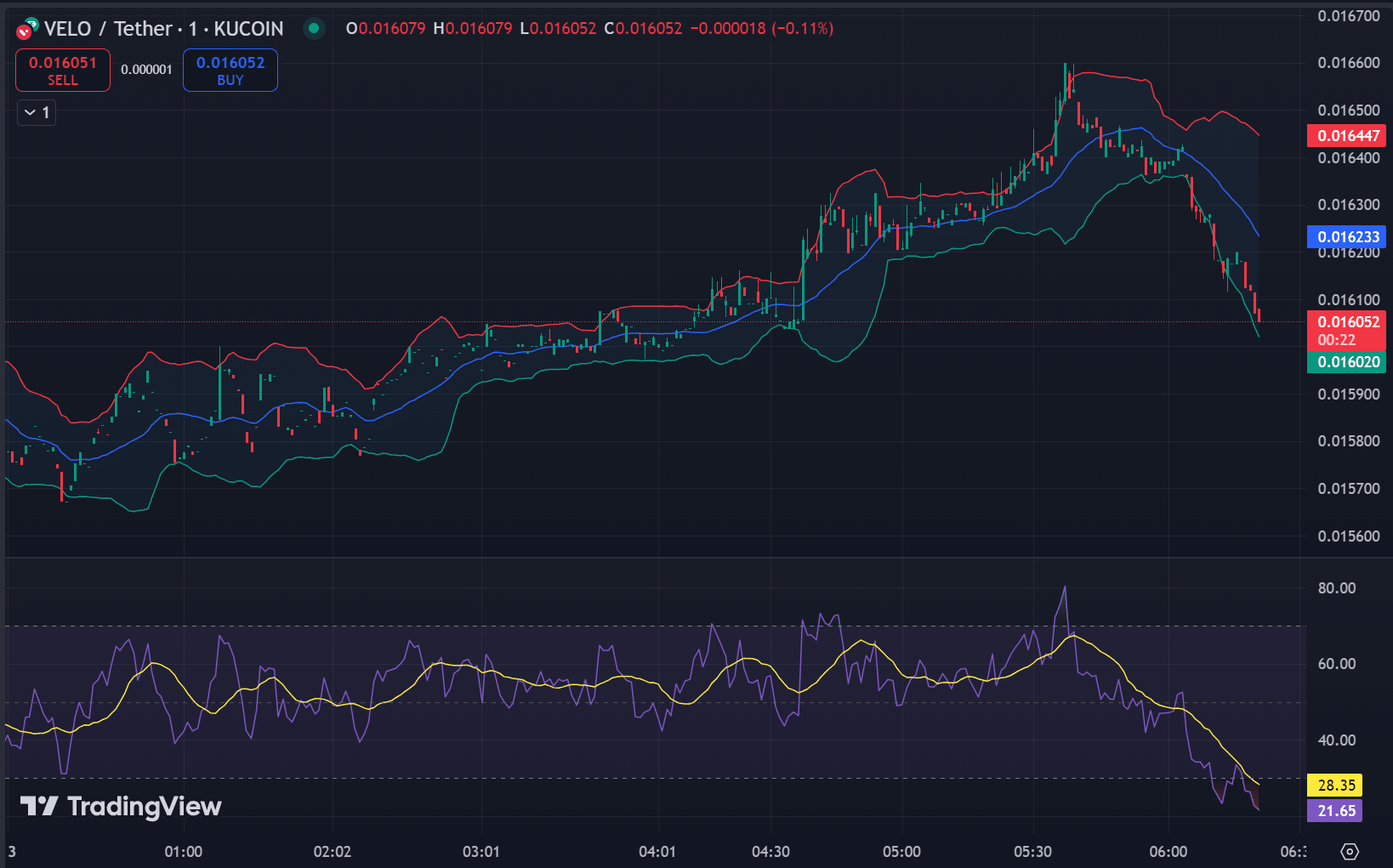
Task: Select the red 0.016447 upper band label
Action: 1347,136
